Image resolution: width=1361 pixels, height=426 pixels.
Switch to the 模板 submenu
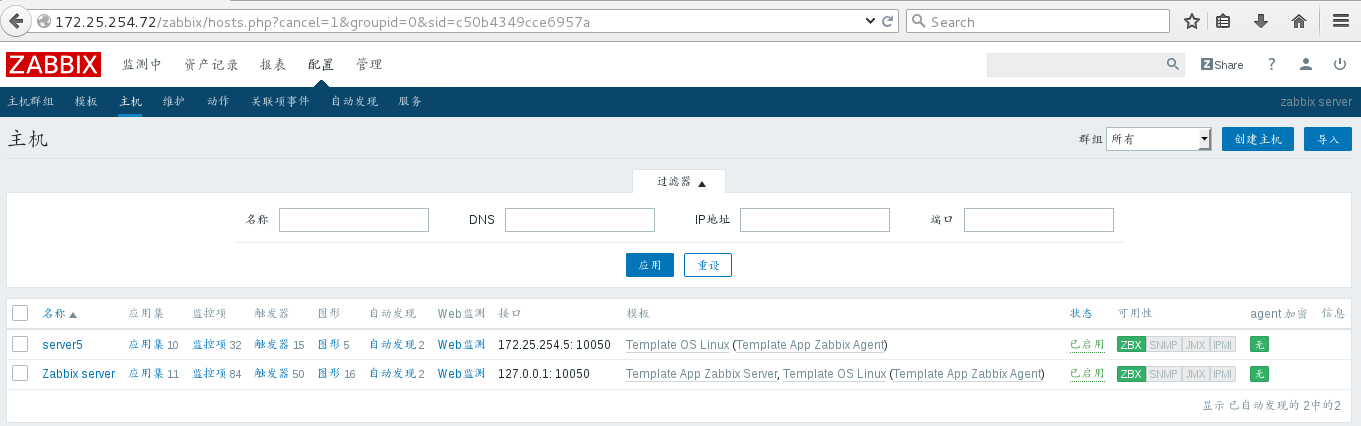86,102
